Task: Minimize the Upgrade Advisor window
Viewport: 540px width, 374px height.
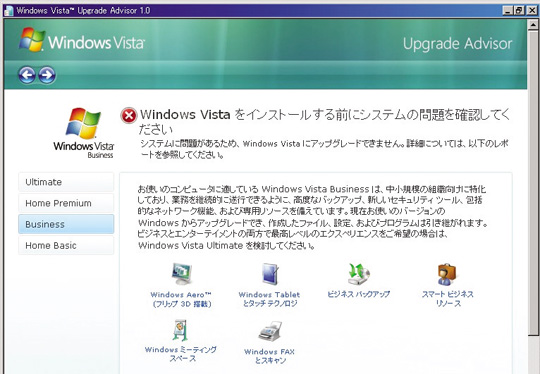Action: click(x=508, y=11)
